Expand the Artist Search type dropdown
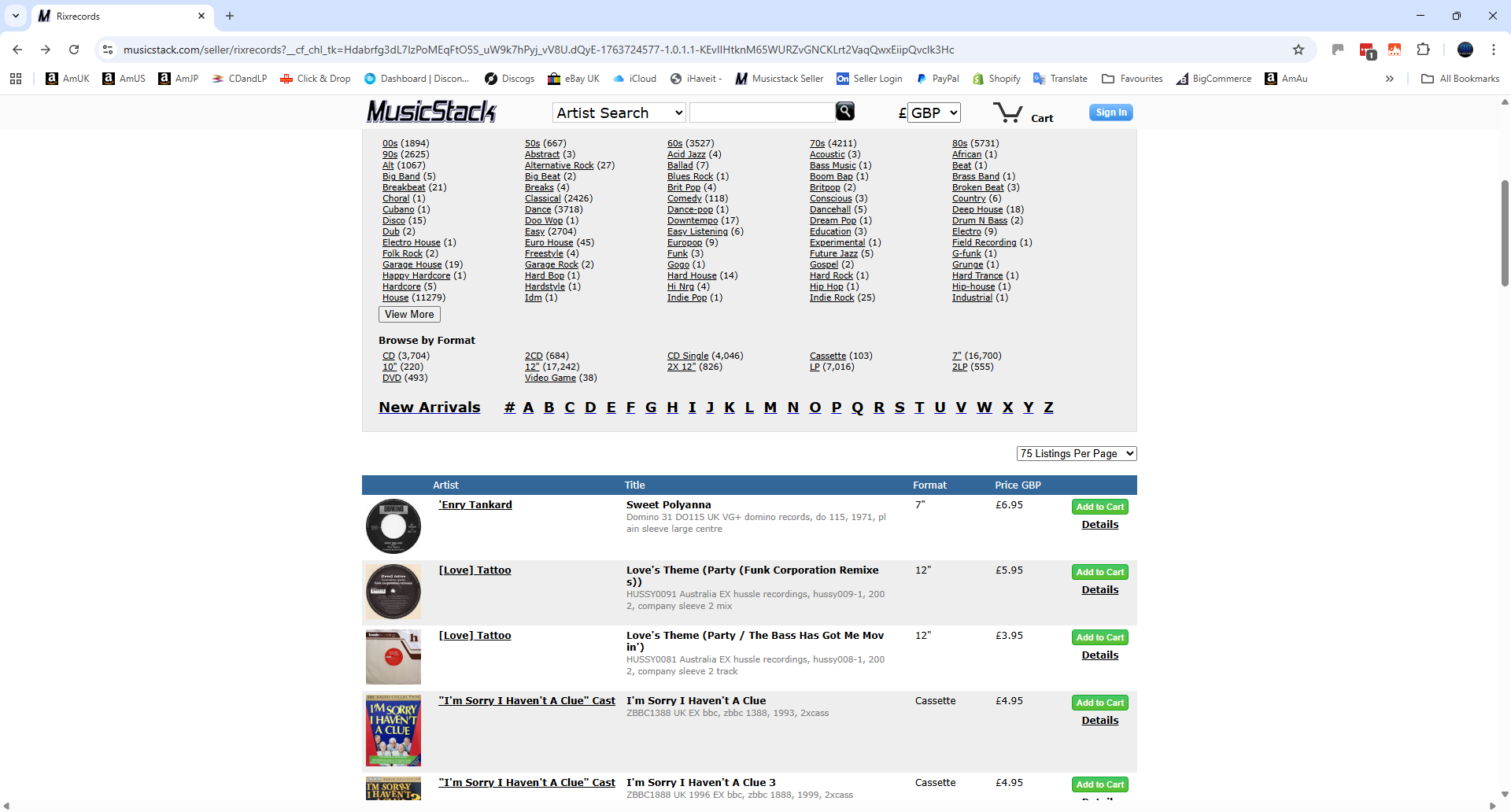The width and height of the screenshot is (1511, 812). [619, 113]
